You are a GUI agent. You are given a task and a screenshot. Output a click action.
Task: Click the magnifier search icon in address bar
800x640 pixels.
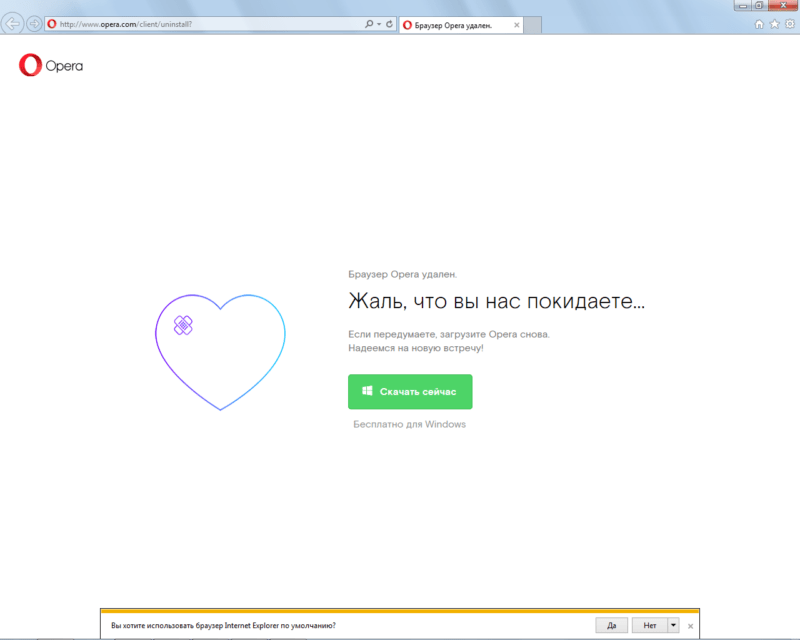[x=369, y=24]
